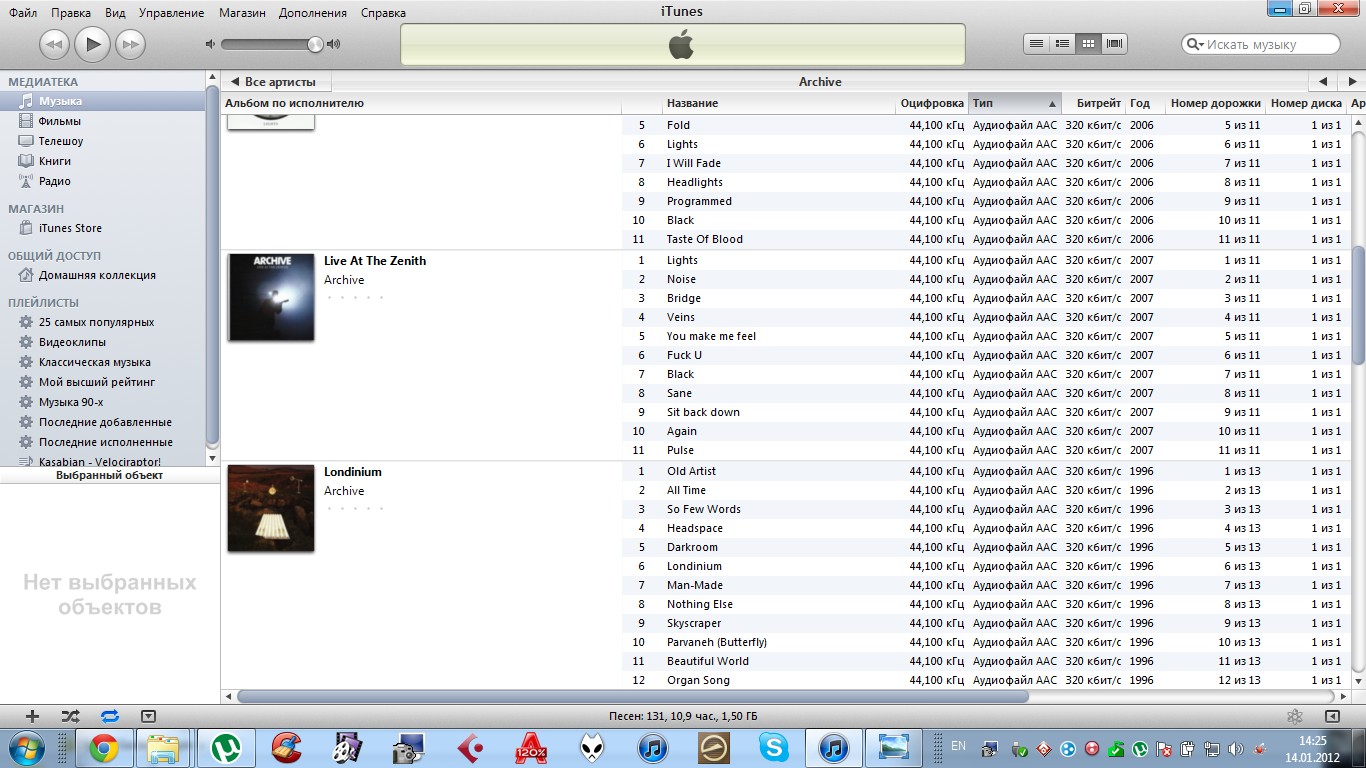Image resolution: width=1366 pixels, height=768 pixels.
Task: Click the maximum volume speaker icon
Action: pyautogui.click(x=334, y=44)
